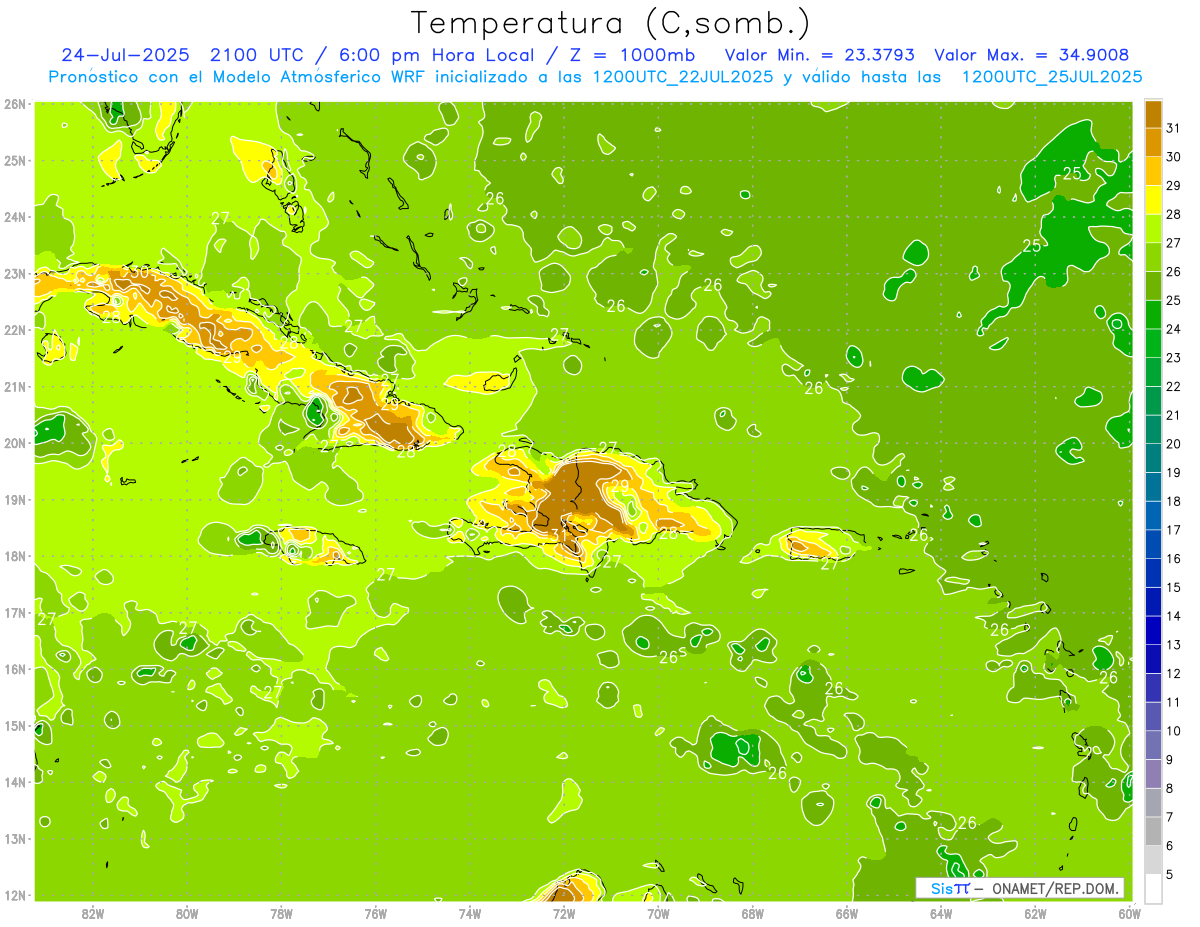Click the "23N" latitude axis label

click(x=14, y=273)
